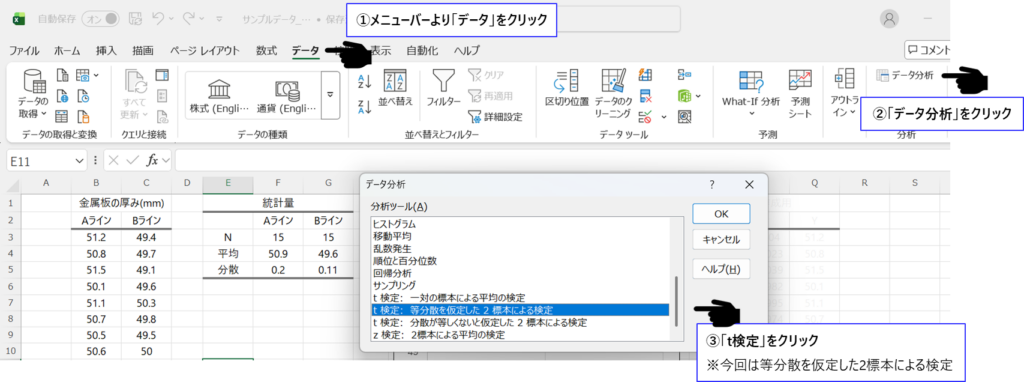Switch to the 描画 tab
This screenshot has height=382, width=1024.
point(143,50)
